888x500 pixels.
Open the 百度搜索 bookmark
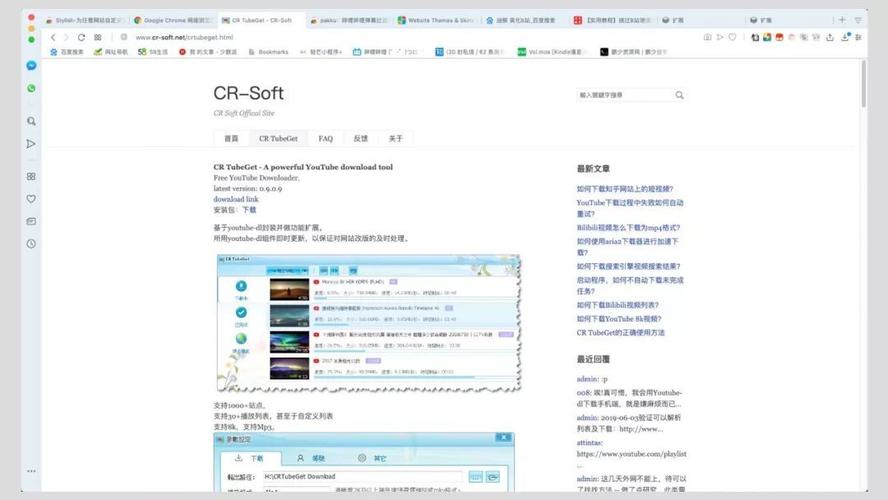(x=67, y=52)
